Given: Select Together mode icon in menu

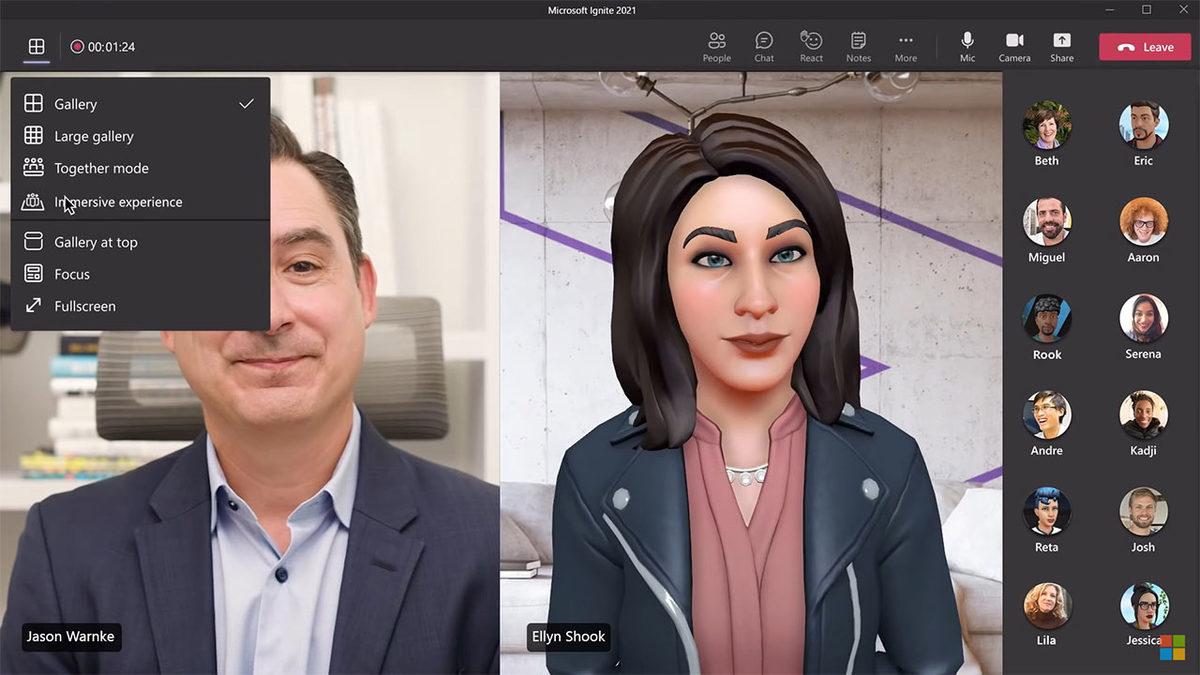Looking at the screenshot, I should pos(34,168).
